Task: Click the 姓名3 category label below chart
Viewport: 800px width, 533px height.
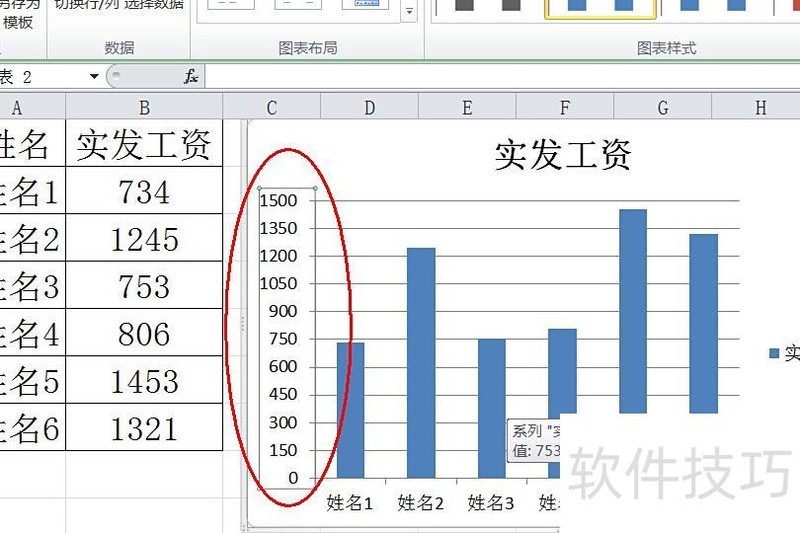Action: point(491,503)
